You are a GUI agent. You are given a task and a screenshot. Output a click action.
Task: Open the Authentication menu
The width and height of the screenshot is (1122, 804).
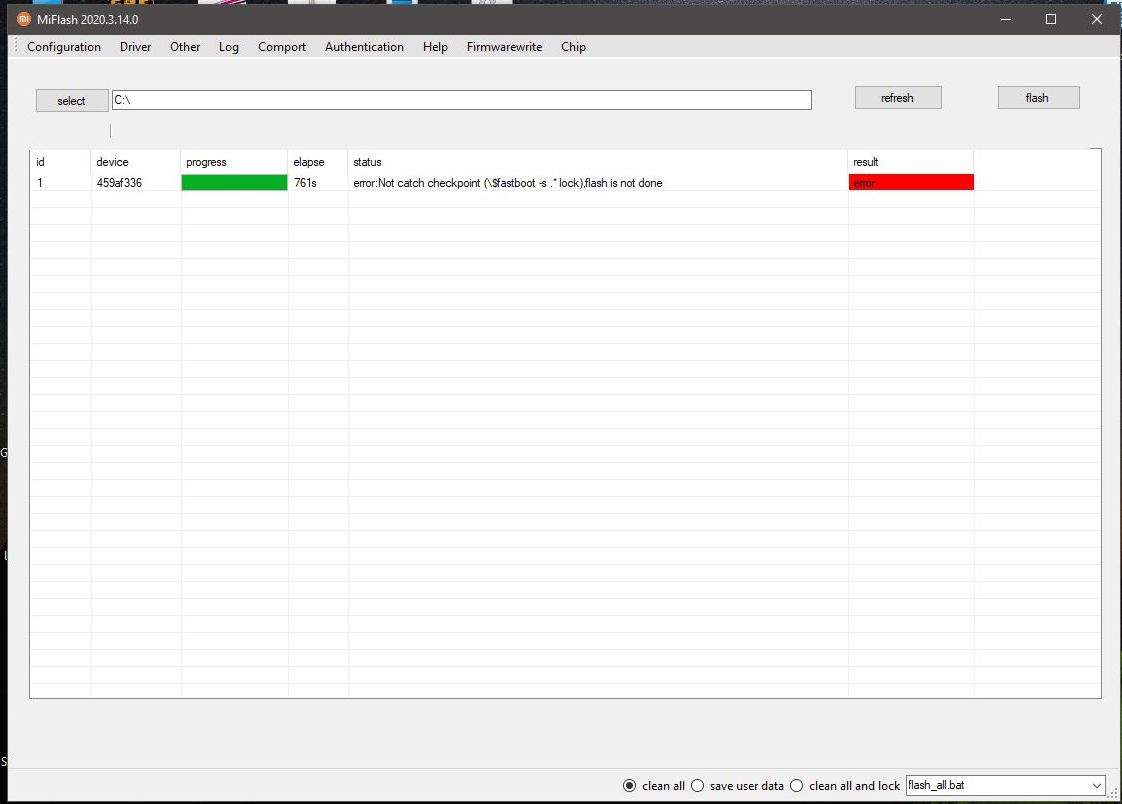364,46
